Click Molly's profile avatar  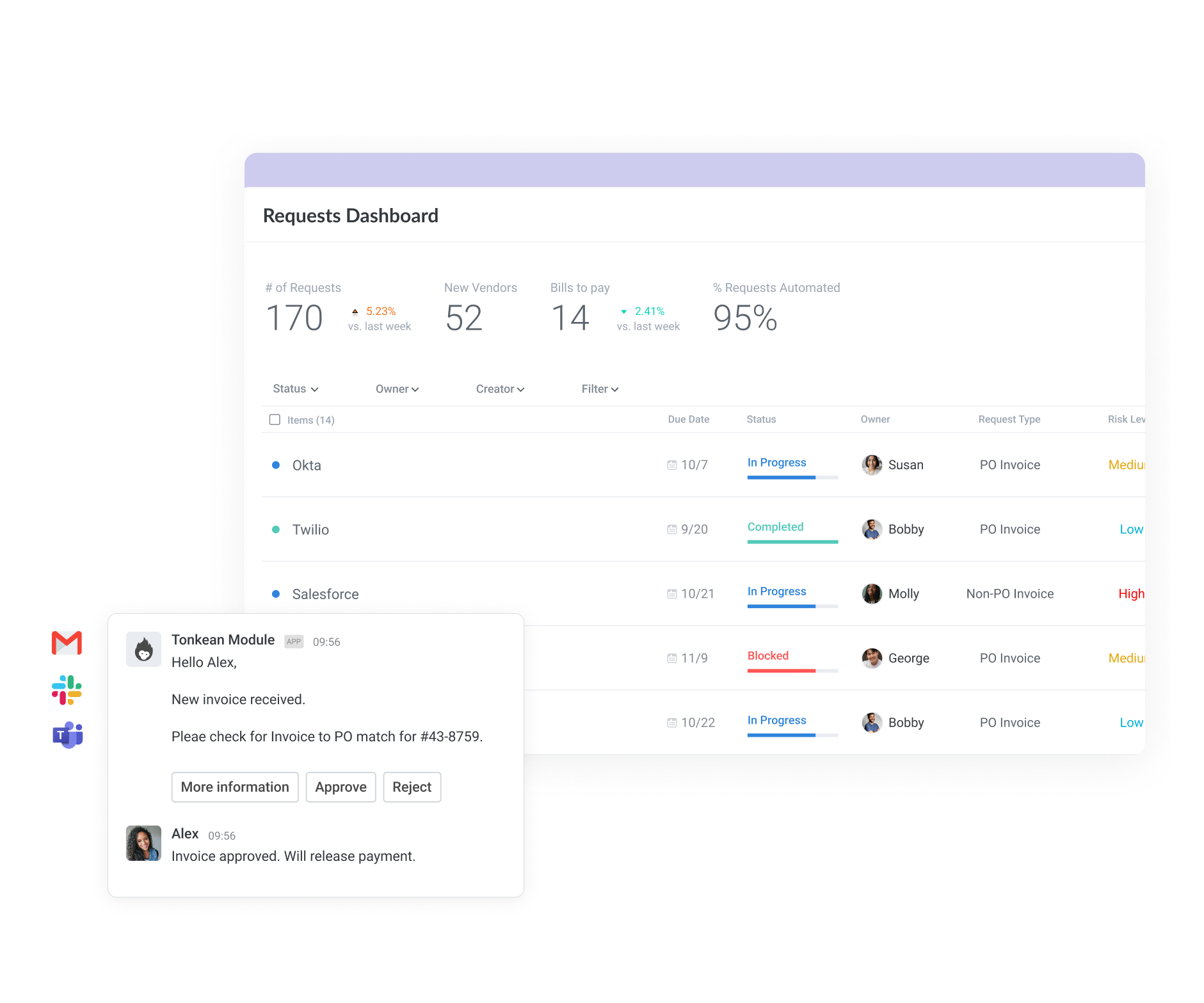coord(871,593)
